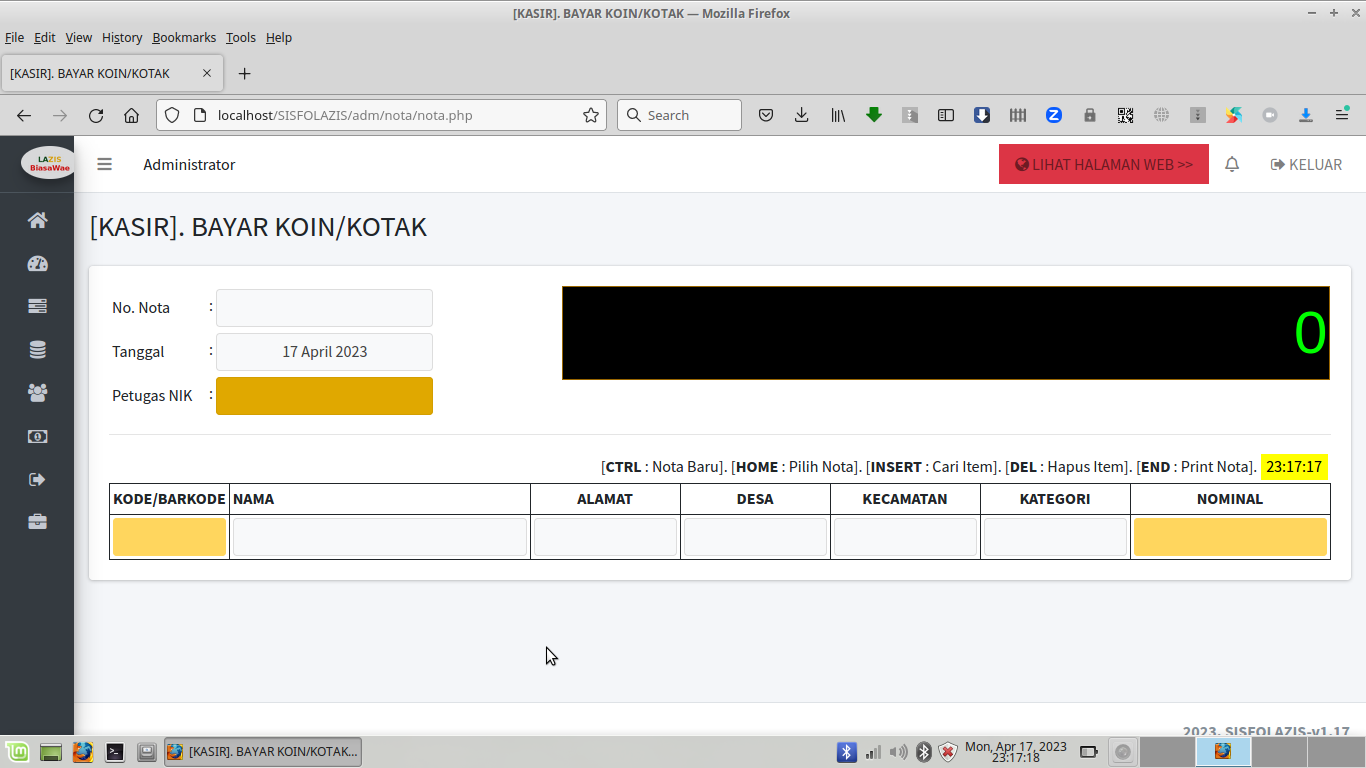Toggle Firefox sidebar view icon
Image resolution: width=1366 pixels, height=768 pixels.
point(946,115)
